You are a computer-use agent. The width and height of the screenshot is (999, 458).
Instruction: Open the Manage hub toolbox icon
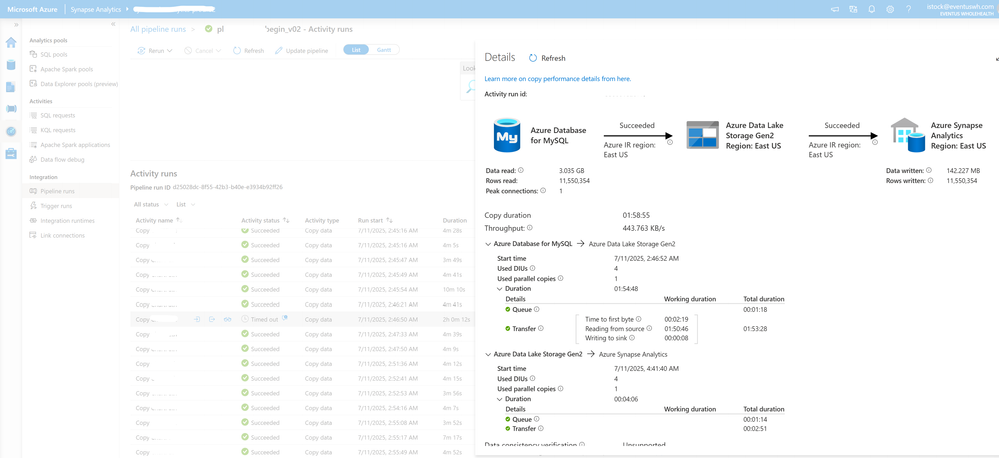tap(11, 153)
